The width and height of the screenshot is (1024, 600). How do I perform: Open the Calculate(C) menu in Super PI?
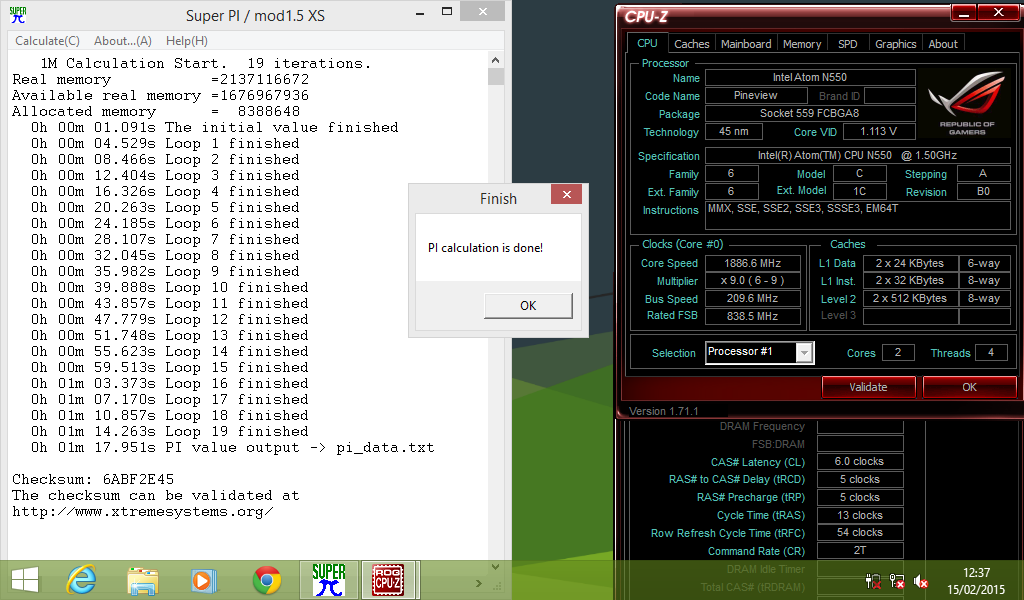[47, 41]
